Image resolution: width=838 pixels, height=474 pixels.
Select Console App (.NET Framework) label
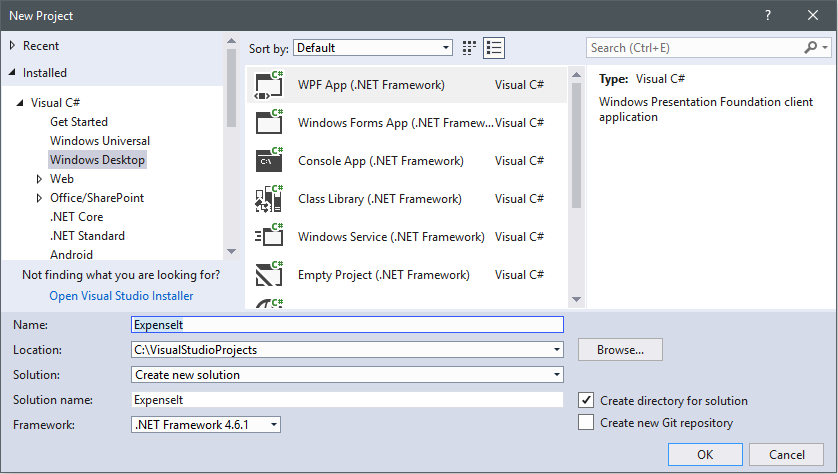[381, 161]
